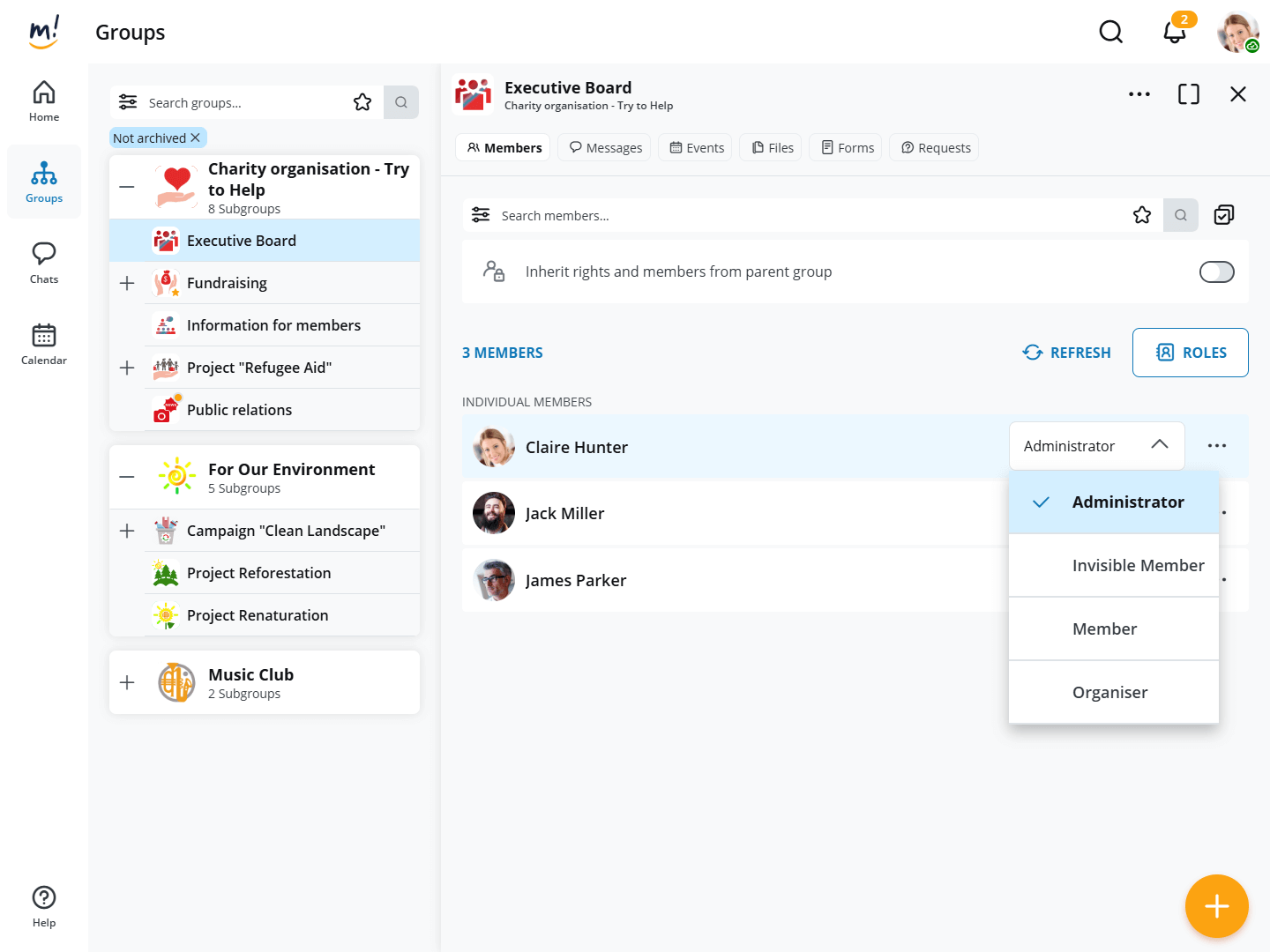Refresh the members list

coord(1066,353)
